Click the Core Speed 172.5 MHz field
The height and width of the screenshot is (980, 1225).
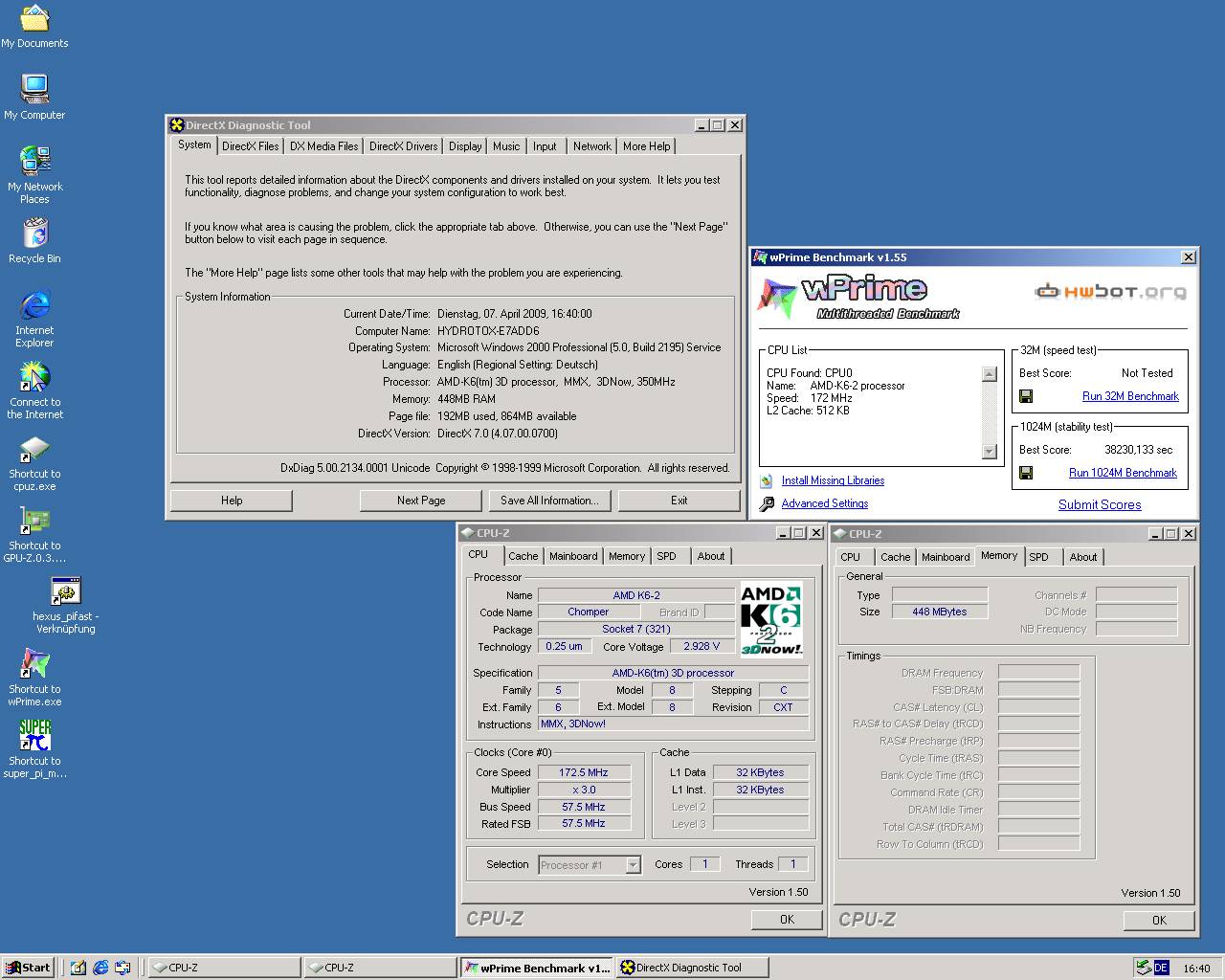[584, 772]
